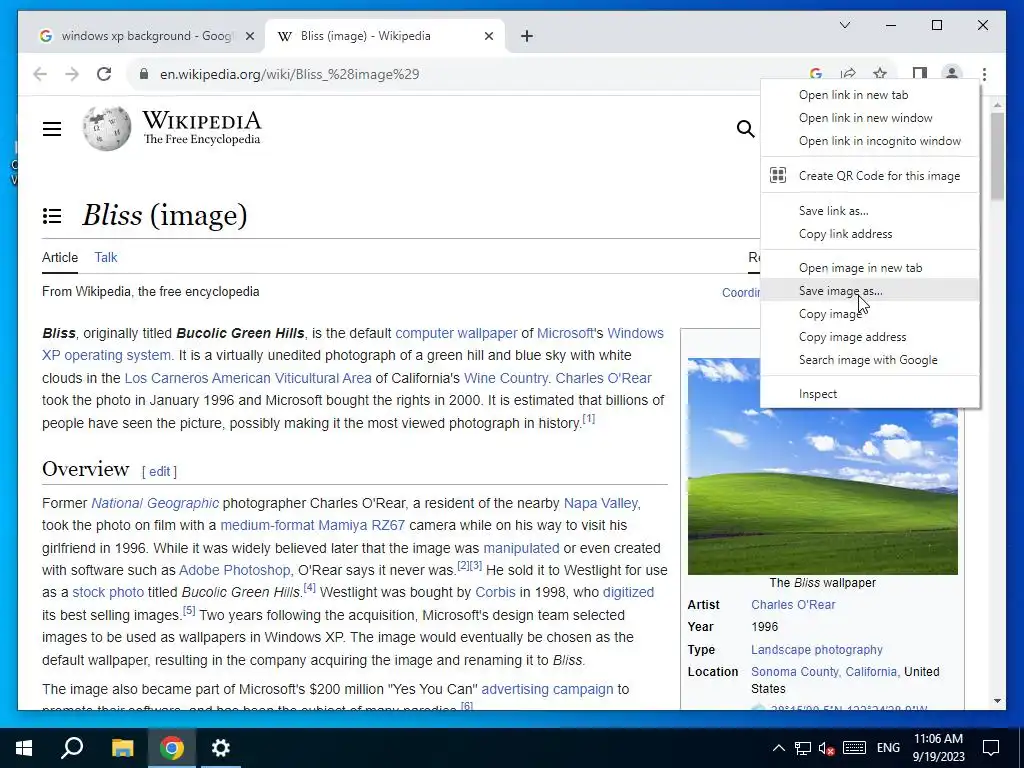Click the scrollbar down arrow
Image resolution: width=1024 pixels, height=768 pixels.
coord(997,701)
